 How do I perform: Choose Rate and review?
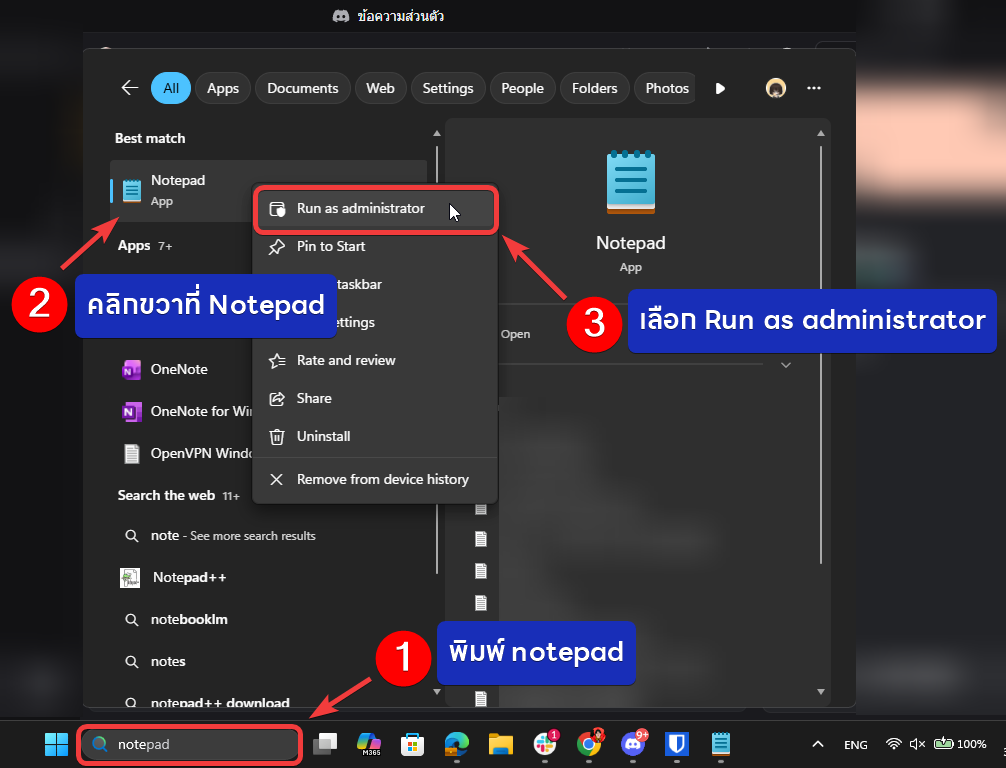tap(375, 361)
